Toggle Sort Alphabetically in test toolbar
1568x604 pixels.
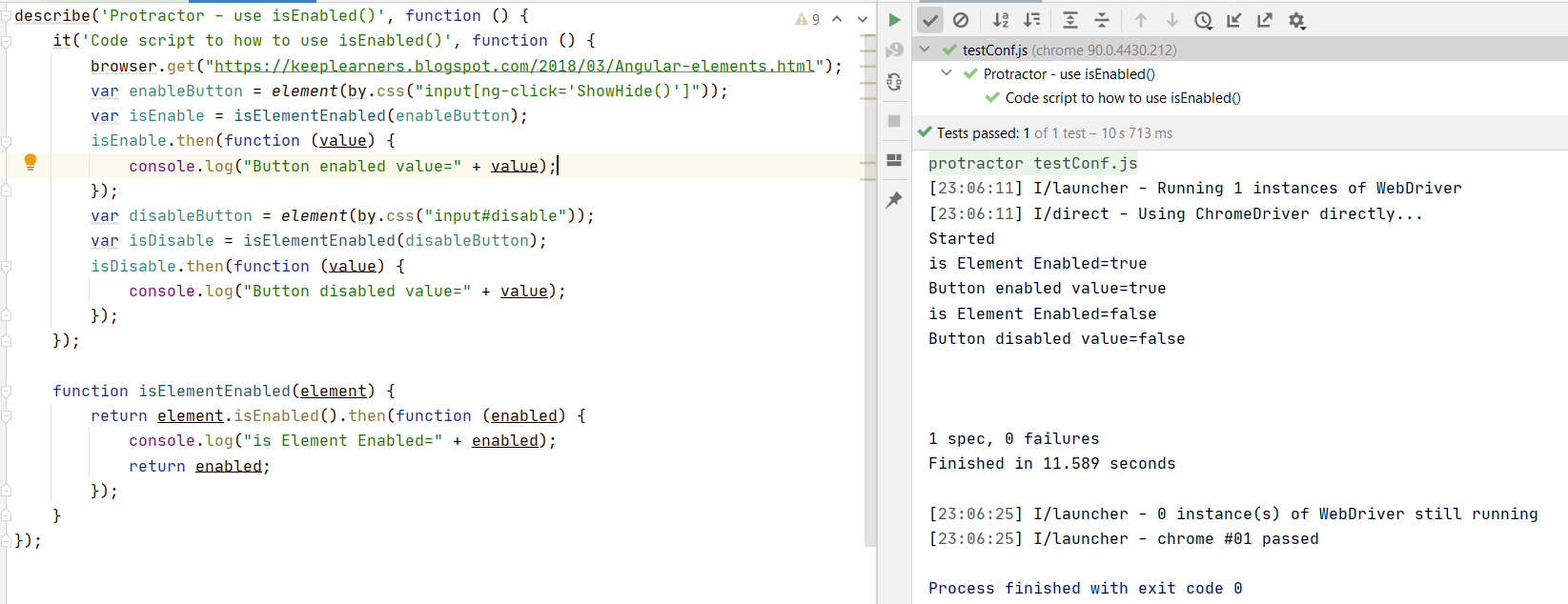pyautogui.click(x=1001, y=20)
